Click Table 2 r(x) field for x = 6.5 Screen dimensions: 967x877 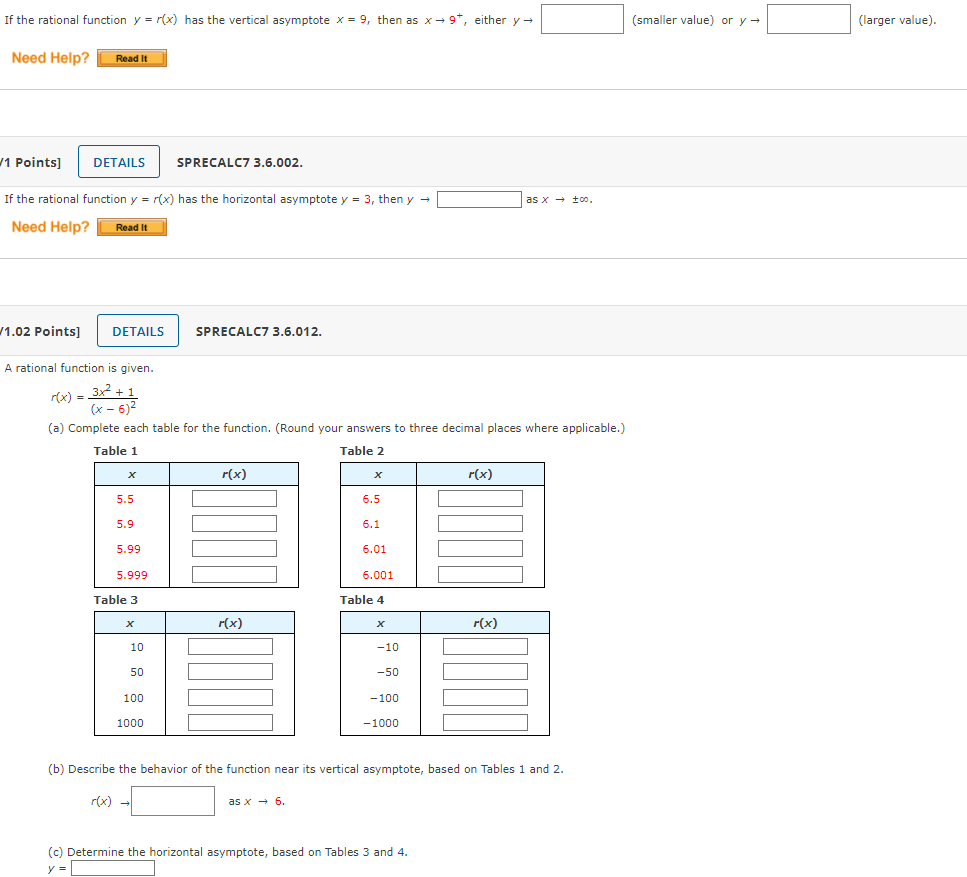click(480, 498)
